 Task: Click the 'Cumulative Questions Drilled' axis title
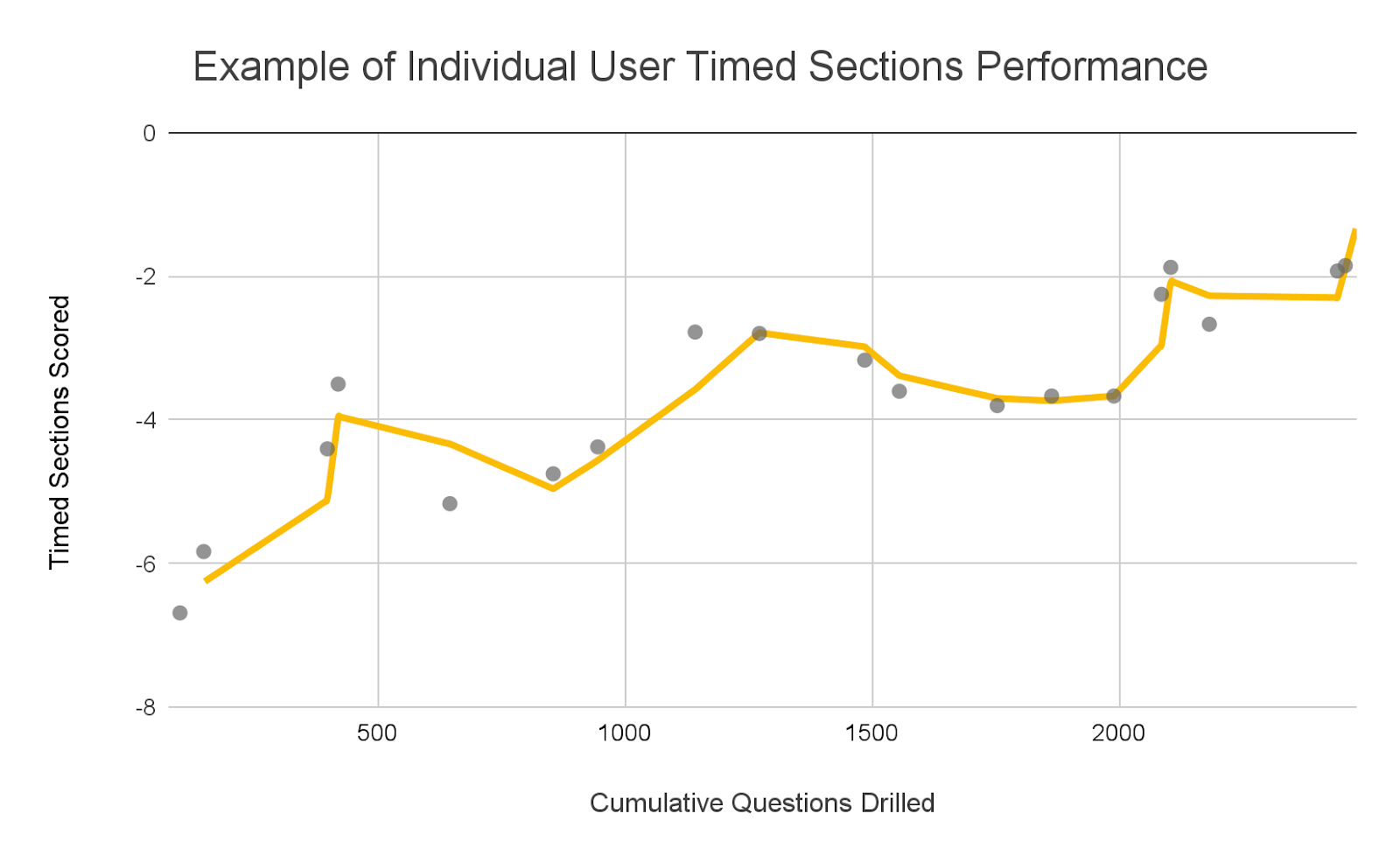[761, 802]
